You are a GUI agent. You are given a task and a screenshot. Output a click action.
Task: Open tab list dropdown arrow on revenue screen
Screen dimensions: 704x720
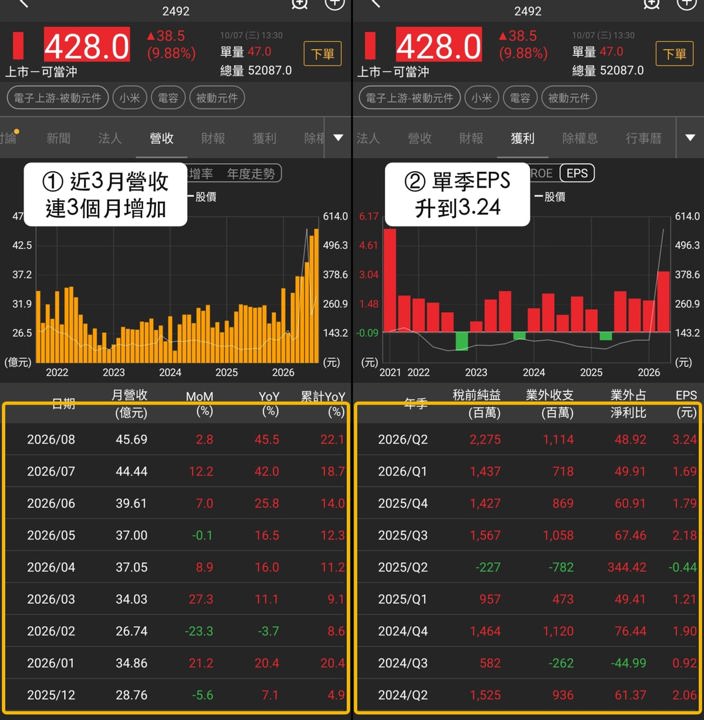(x=338, y=138)
